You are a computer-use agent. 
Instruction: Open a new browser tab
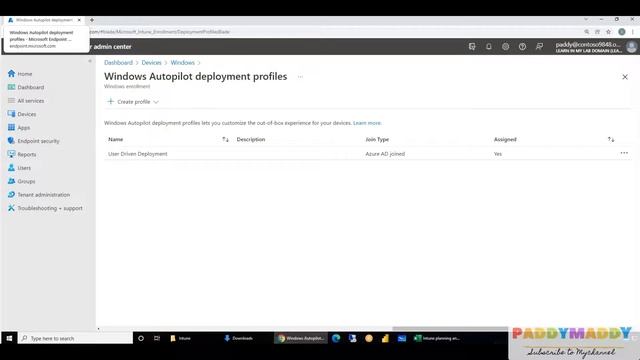pos(92,20)
